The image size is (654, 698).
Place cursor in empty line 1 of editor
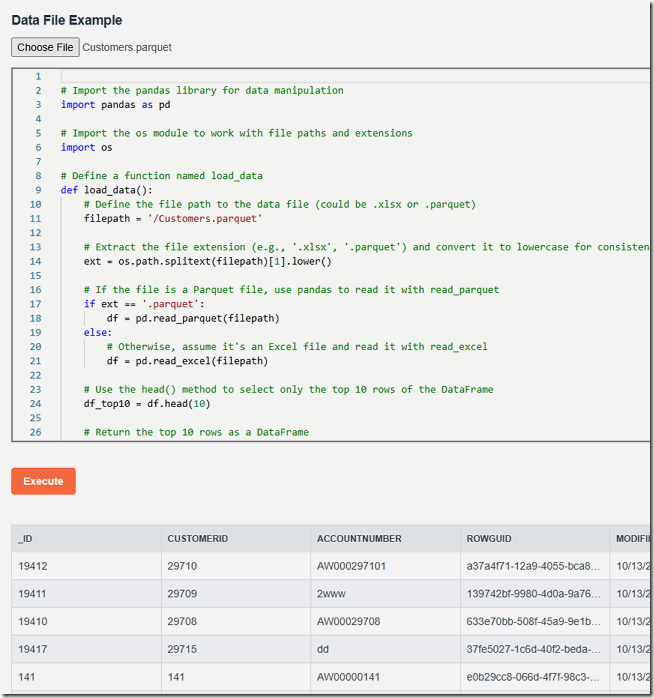[x=355, y=76]
